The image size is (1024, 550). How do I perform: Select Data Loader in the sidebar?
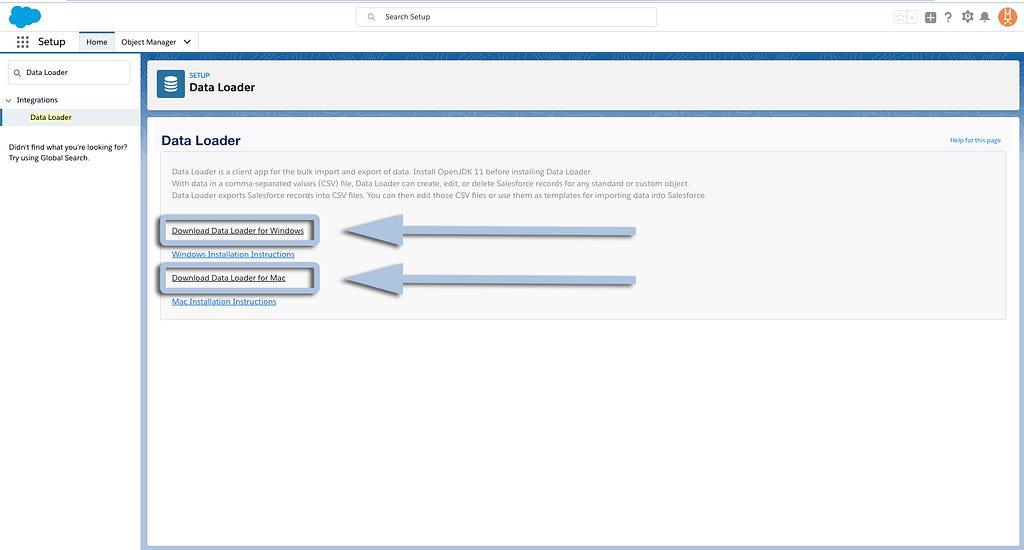51,117
